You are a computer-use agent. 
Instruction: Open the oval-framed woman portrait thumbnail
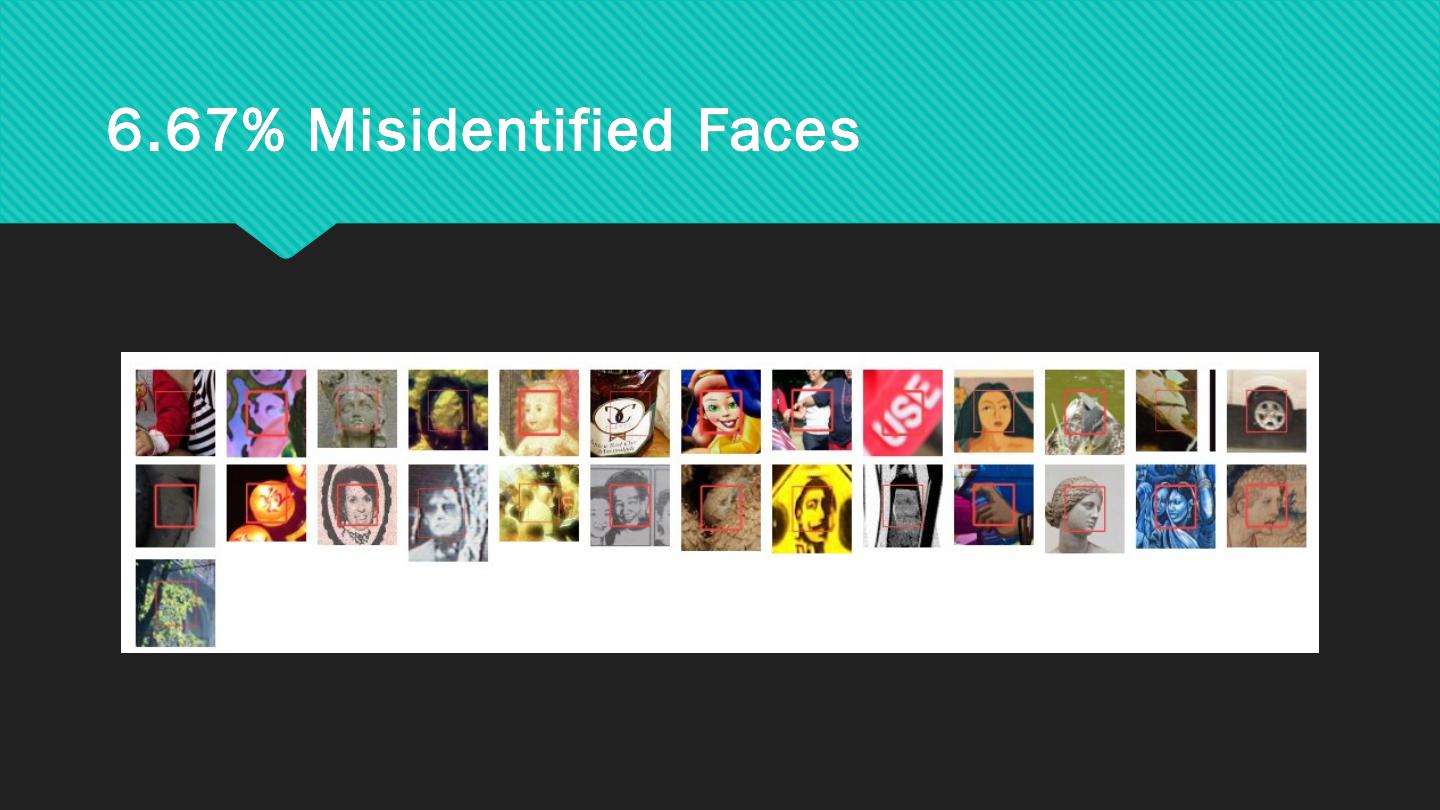point(357,505)
